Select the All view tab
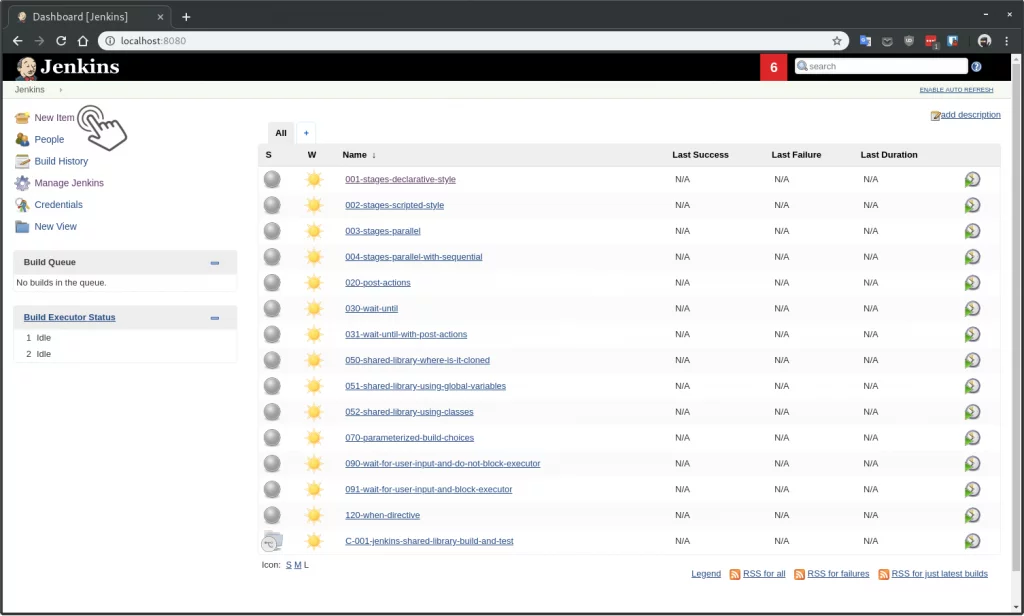Viewport: 1024px width, 616px height. click(281, 133)
